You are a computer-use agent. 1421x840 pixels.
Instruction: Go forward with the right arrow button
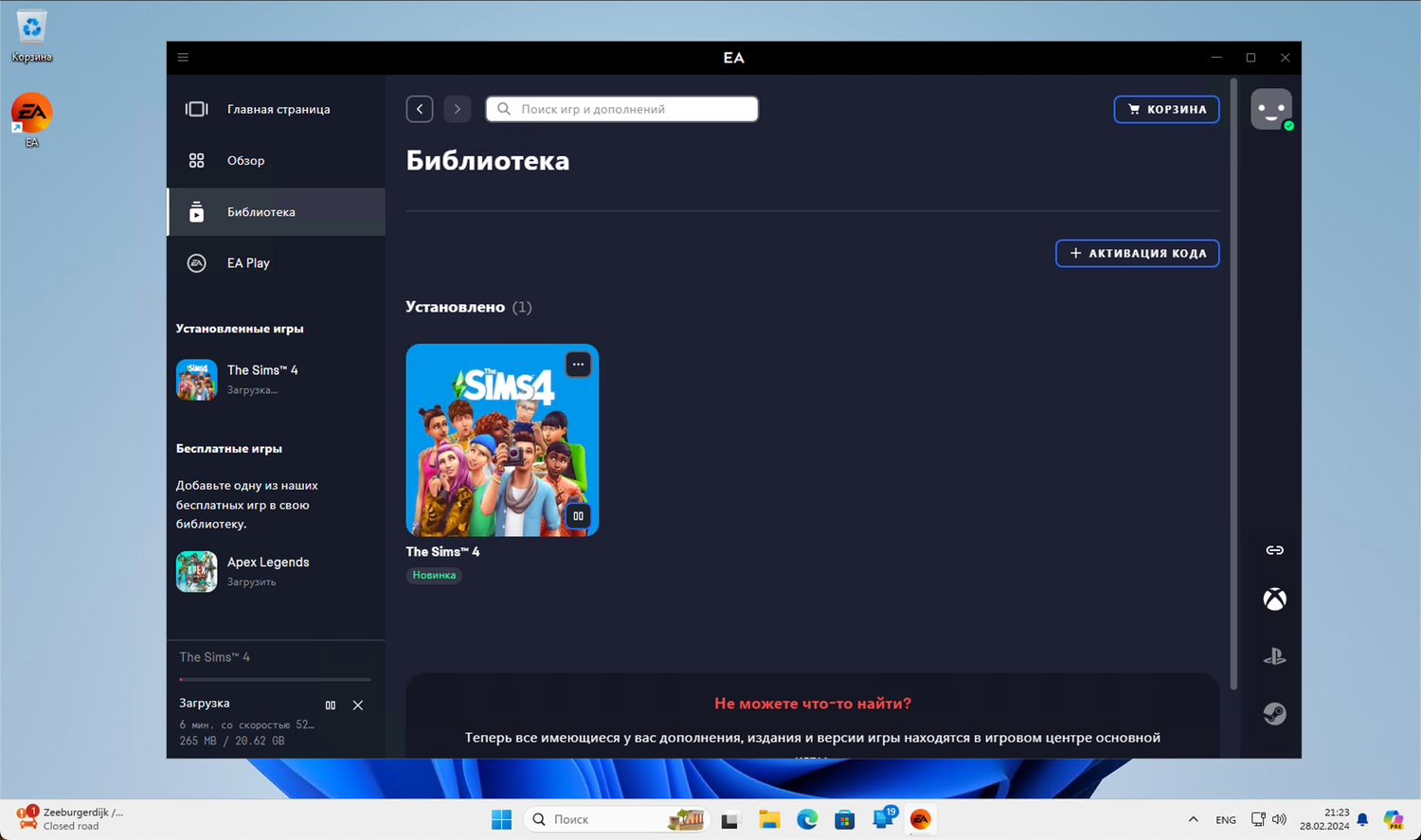(458, 109)
